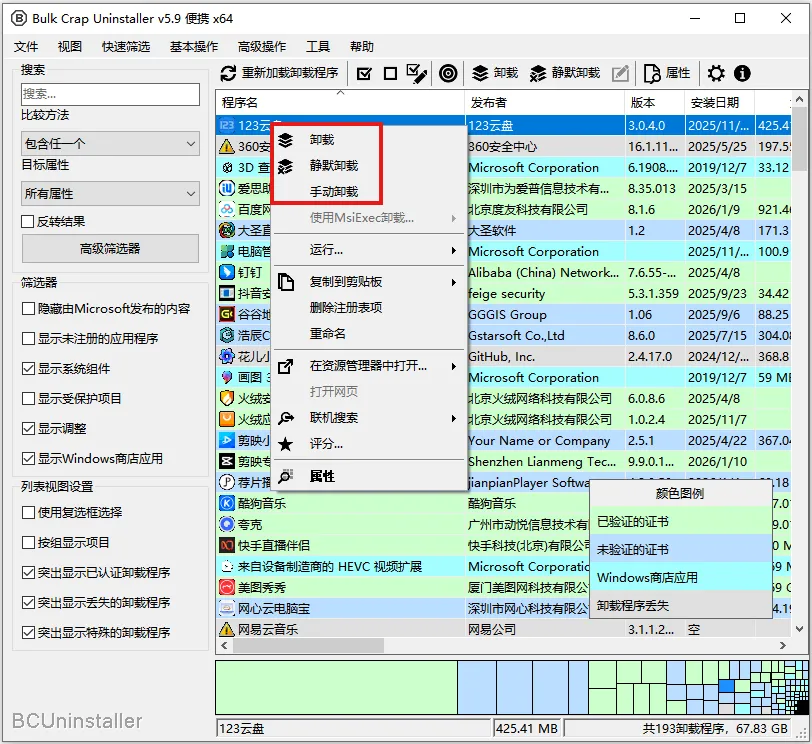Click the search input field
812x744 pixels.
click(110, 94)
